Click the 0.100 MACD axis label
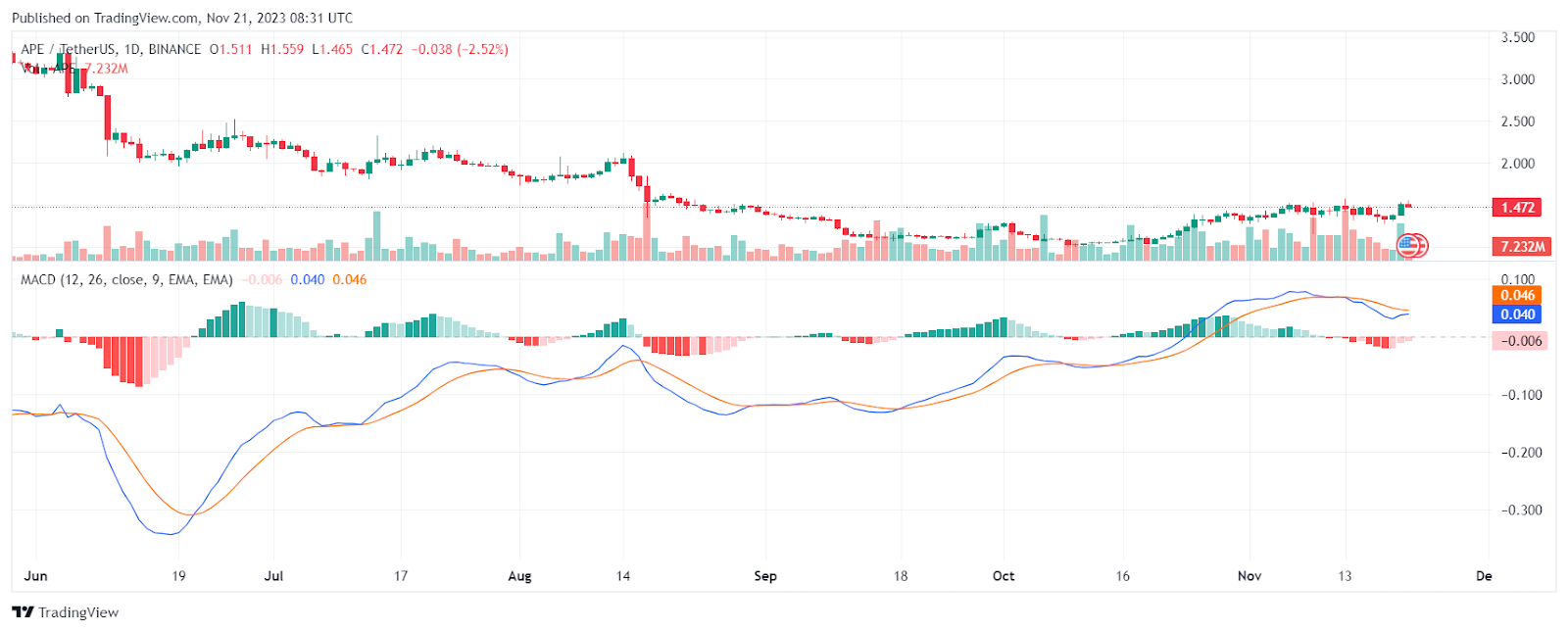Viewport: 1568px width, 632px height. pyautogui.click(x=1518, y=279)
